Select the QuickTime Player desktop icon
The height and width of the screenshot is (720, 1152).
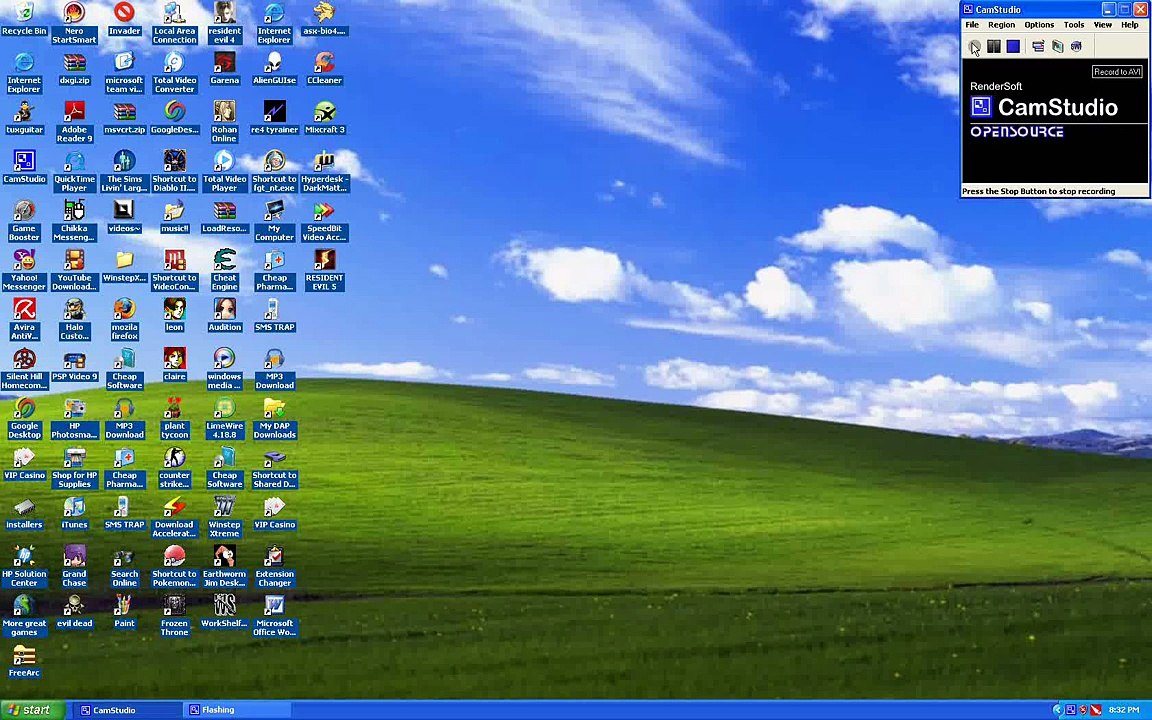pos(74,171)
